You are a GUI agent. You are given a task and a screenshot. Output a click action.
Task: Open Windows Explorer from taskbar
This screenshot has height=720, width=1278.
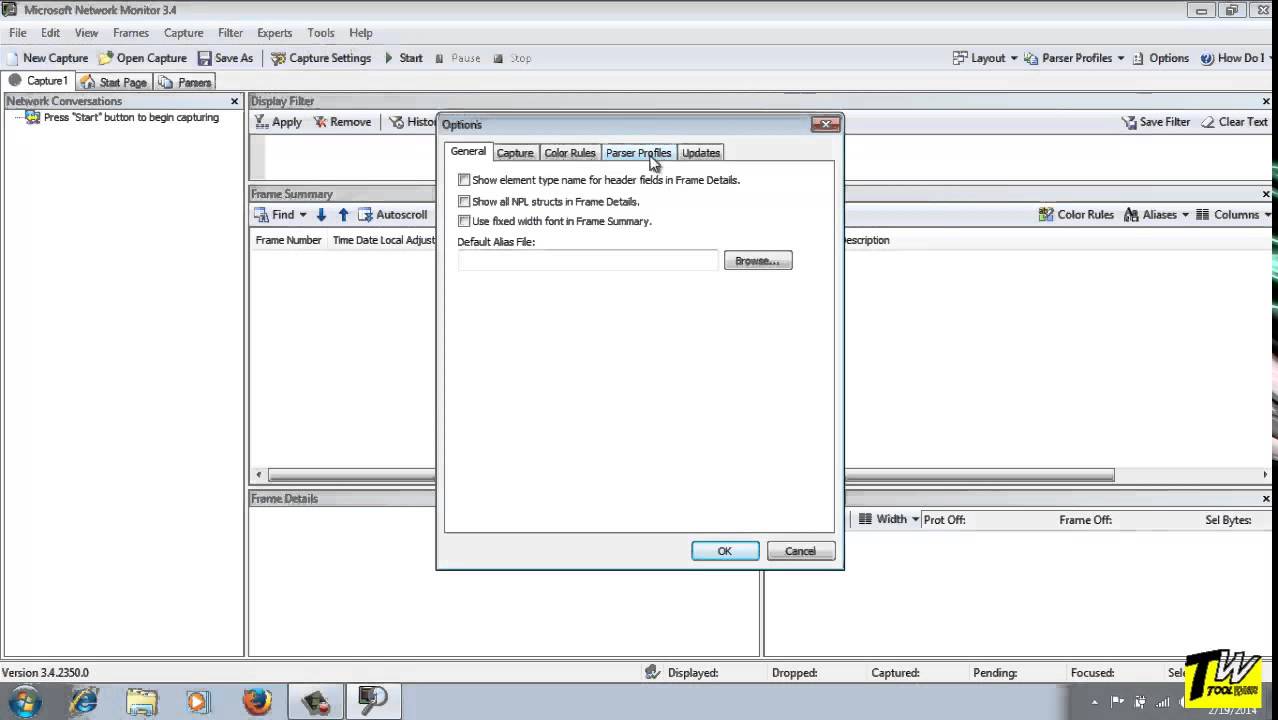tap(142, 702)
